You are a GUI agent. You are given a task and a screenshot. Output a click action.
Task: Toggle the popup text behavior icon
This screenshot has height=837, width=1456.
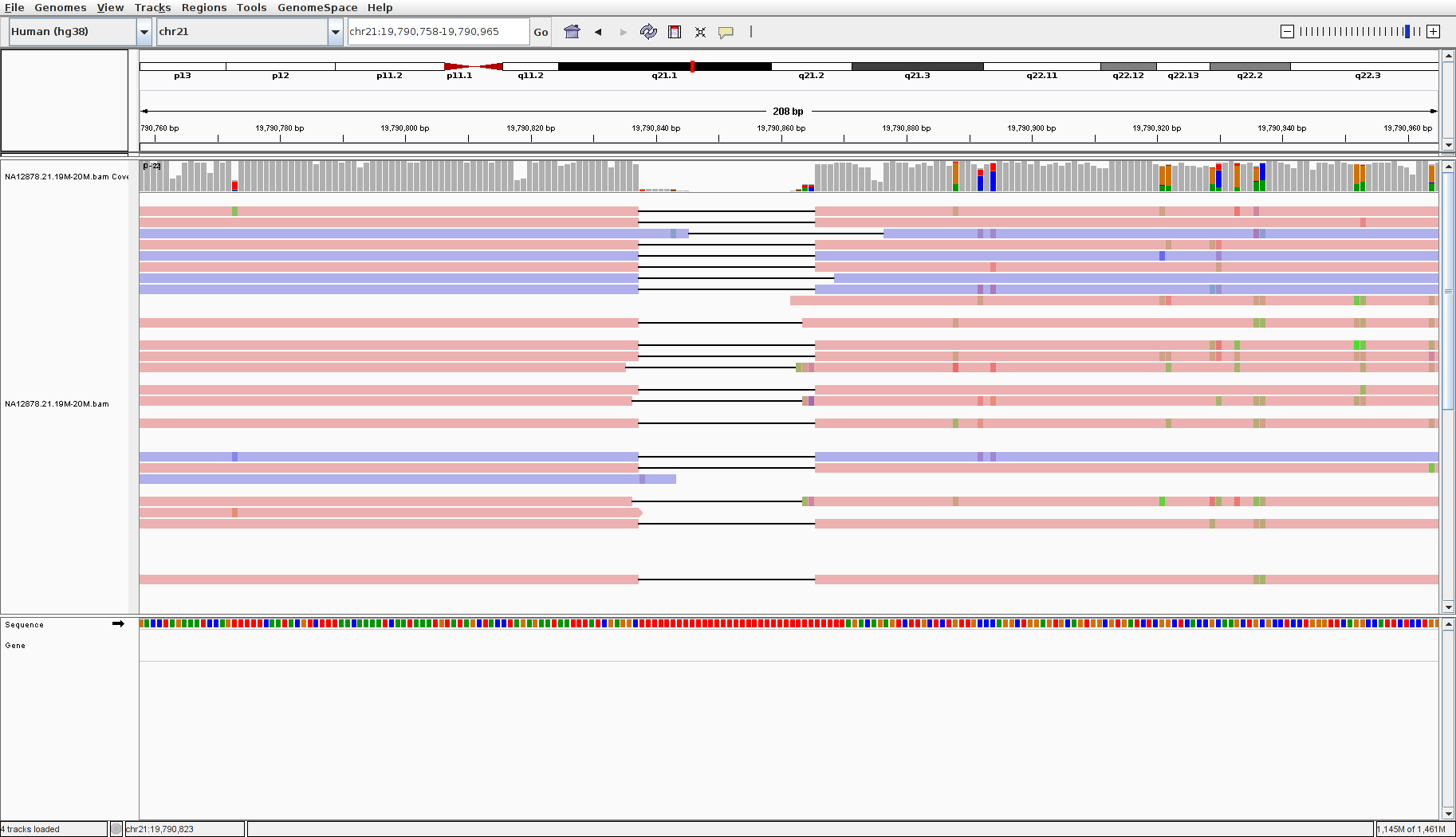[726, 32]
